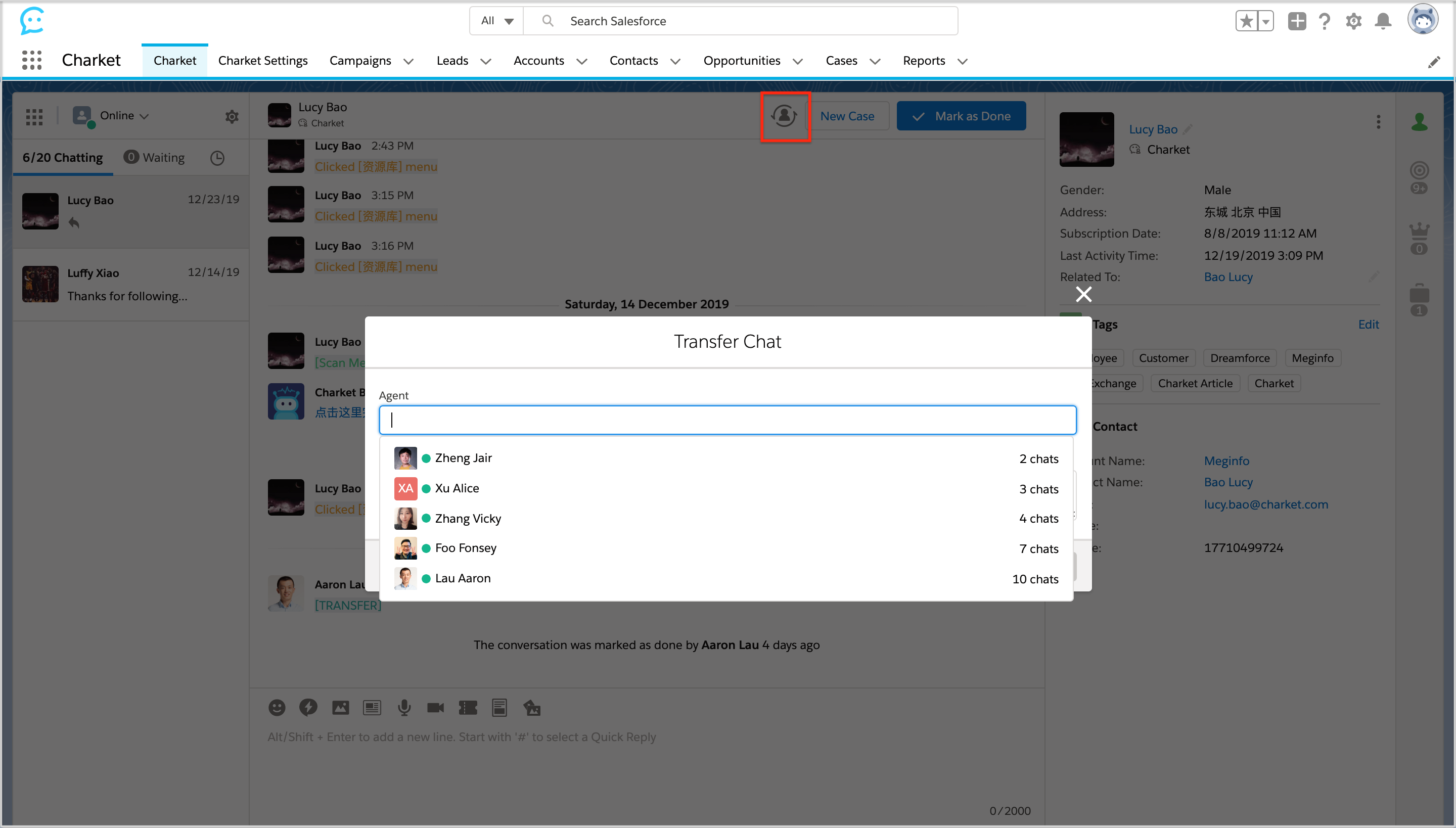Expand Accounts tab chevron
Screen dimensions: 1456x828
tap(582, 62)
